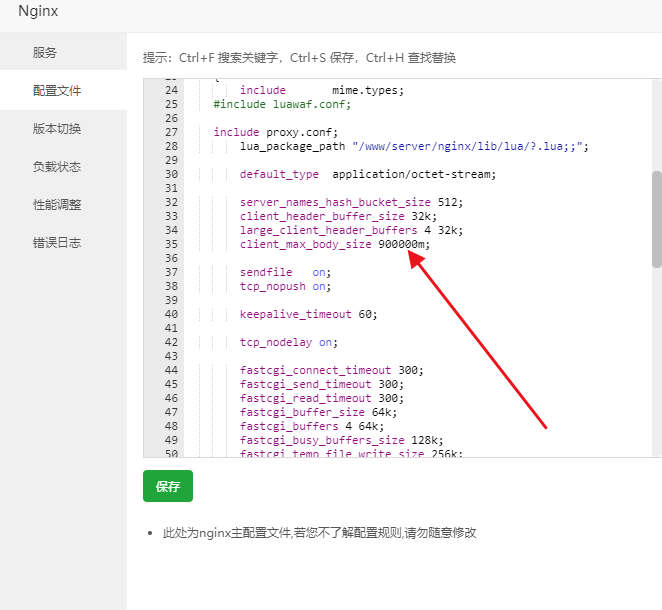662x610 pixels.
Task: Click the nginx主配置文件 warning note
Action: [320, 533]
